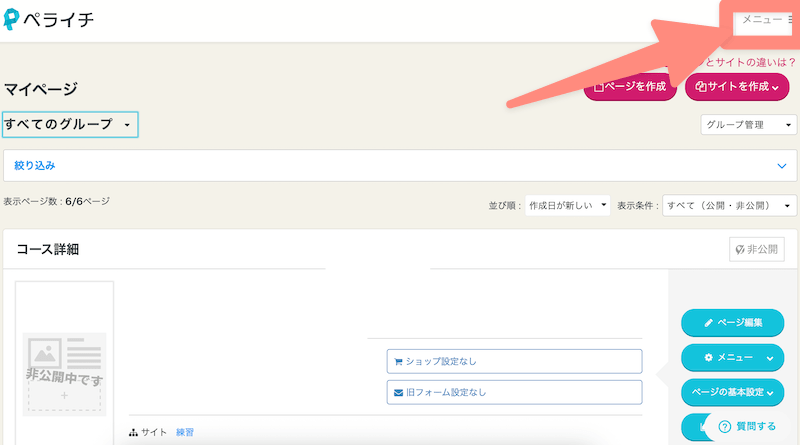Click the ページ編集 pencil button
This screenshot has width=800, height=445.
[732, 323]
